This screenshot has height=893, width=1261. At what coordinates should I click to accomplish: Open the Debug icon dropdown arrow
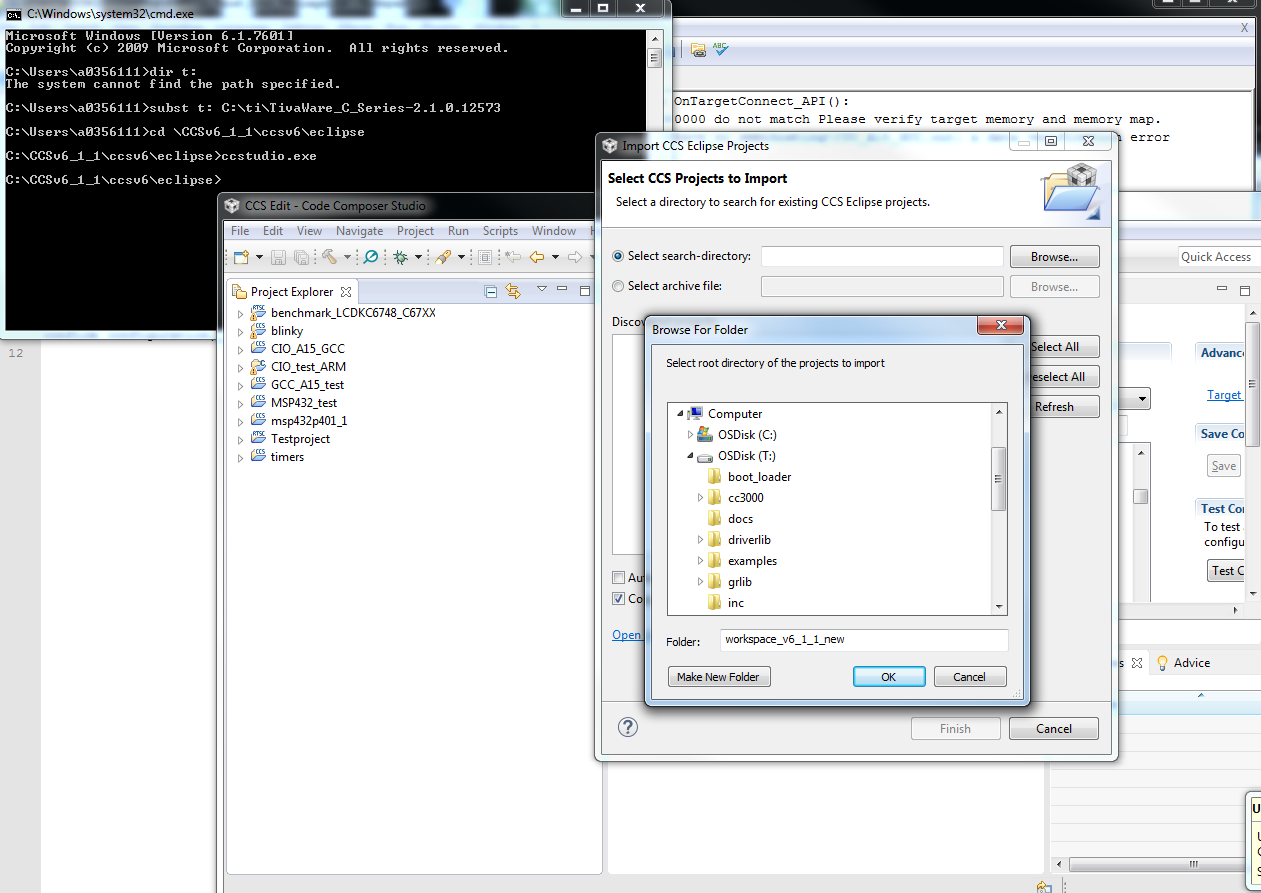(417, 258)
